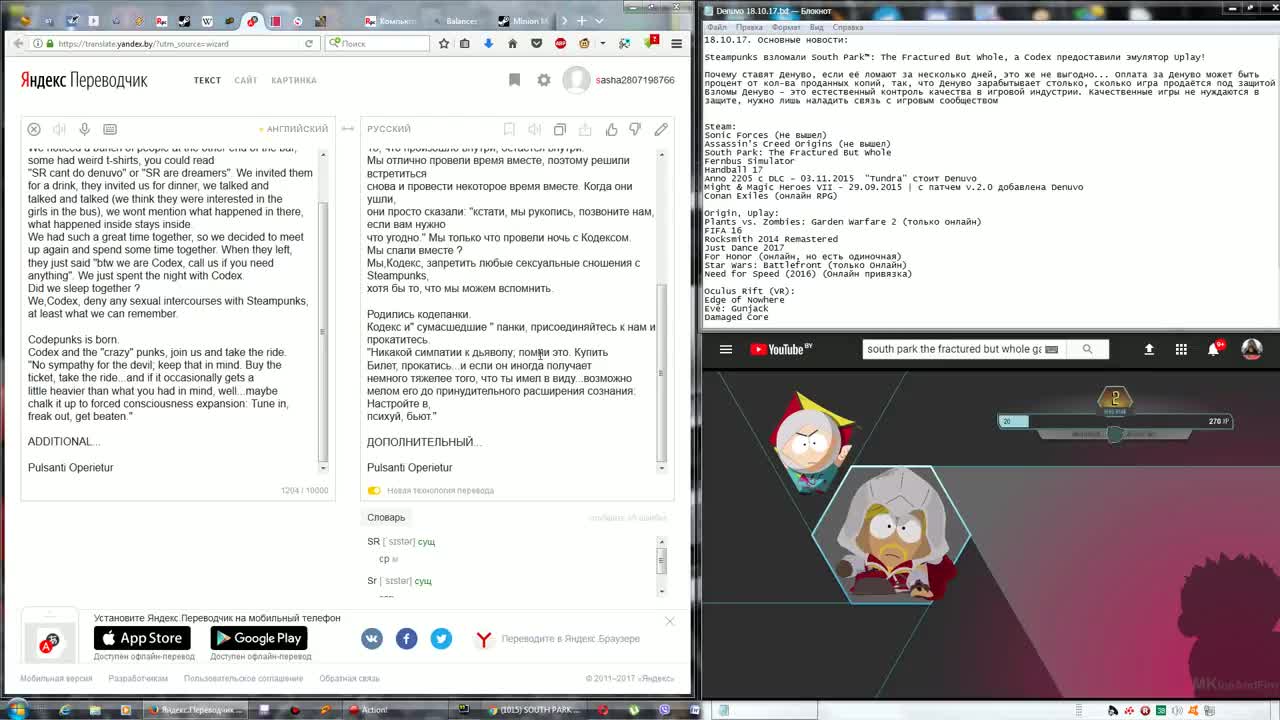Clear the source text in Yandex Translate
The height and width of the screenshot is (720, 1280).
coord(34,129)
